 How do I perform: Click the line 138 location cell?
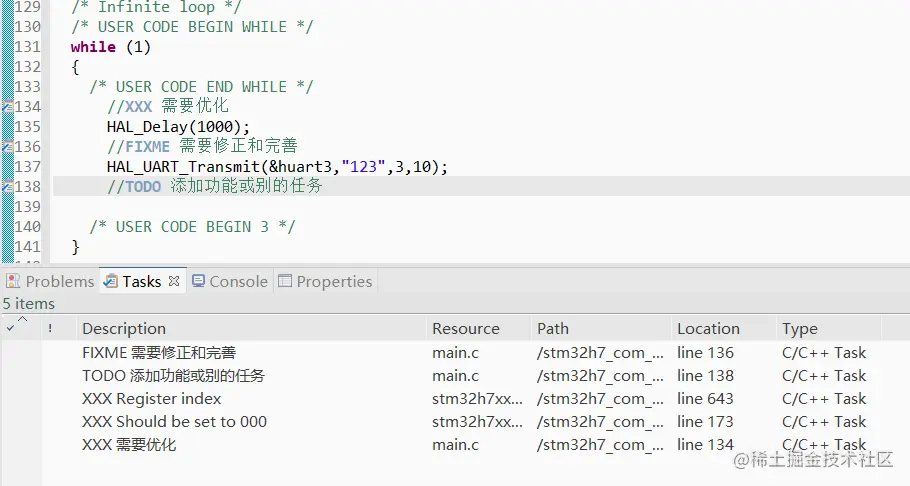click(705, 376)
